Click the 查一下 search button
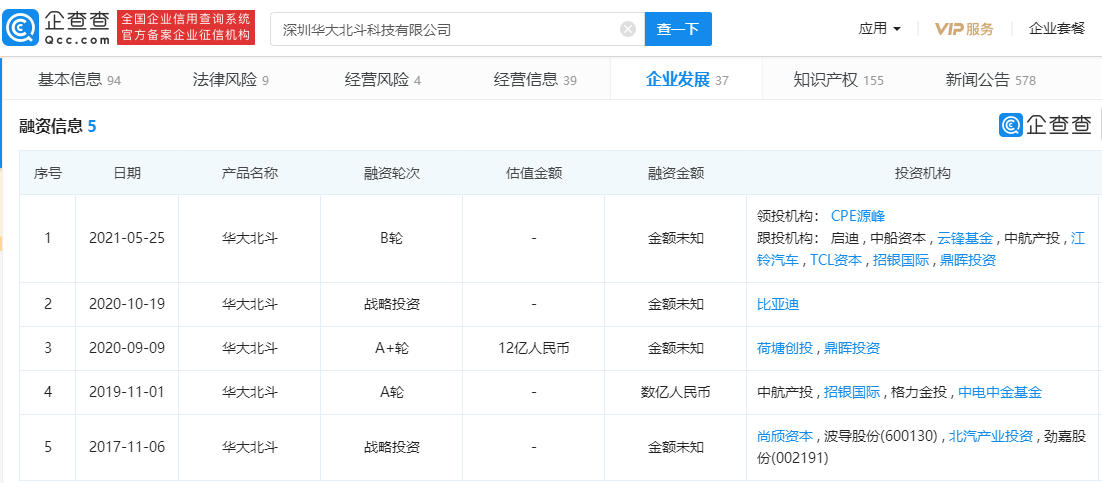Image resolution: width=1102 pixels, height=483 pixels. [678, 30]
